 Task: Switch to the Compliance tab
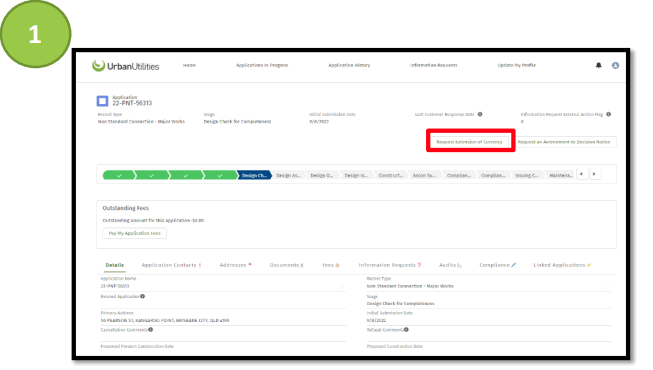497,265
